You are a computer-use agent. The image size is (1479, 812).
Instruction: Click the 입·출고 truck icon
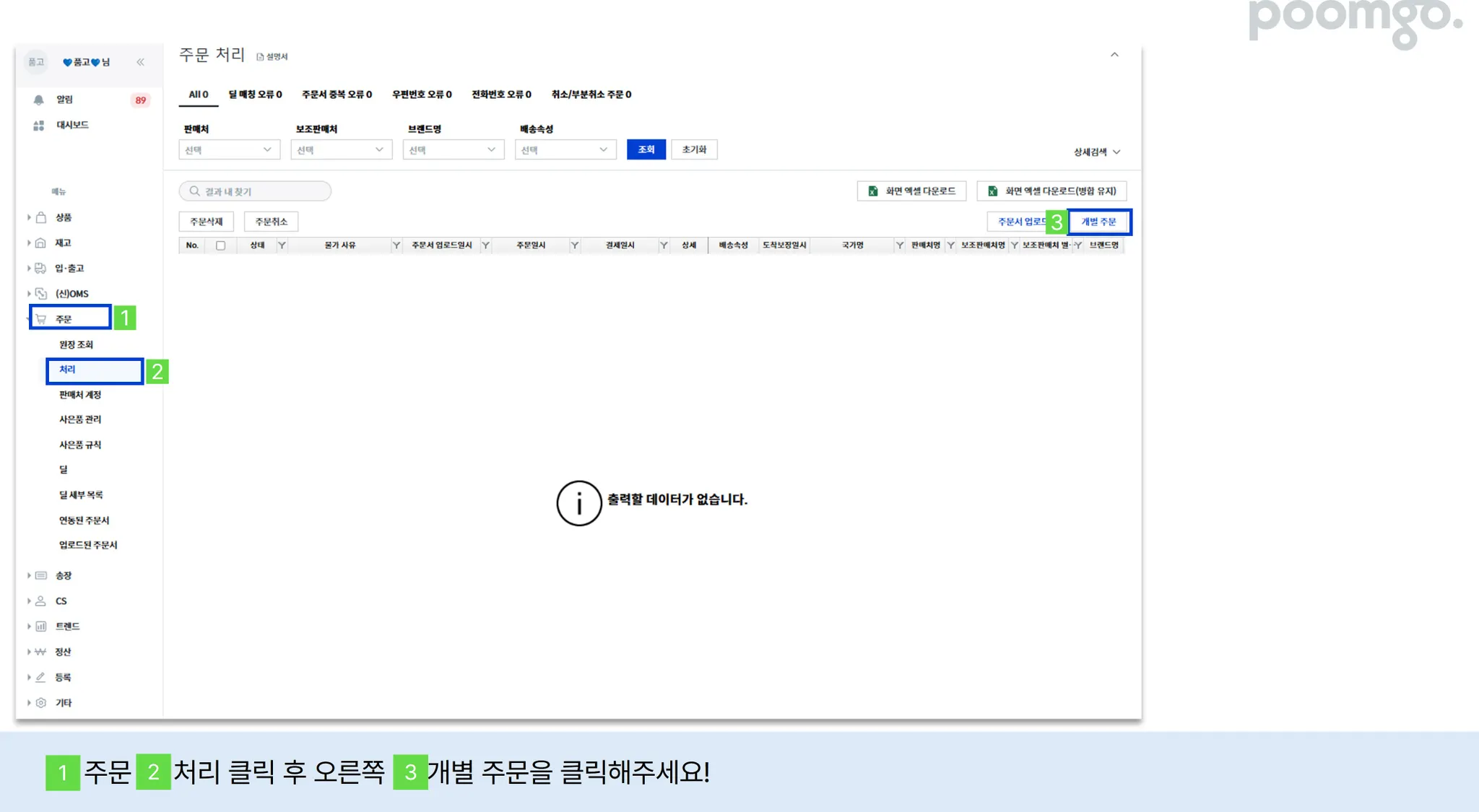click(x=41, y=269)
